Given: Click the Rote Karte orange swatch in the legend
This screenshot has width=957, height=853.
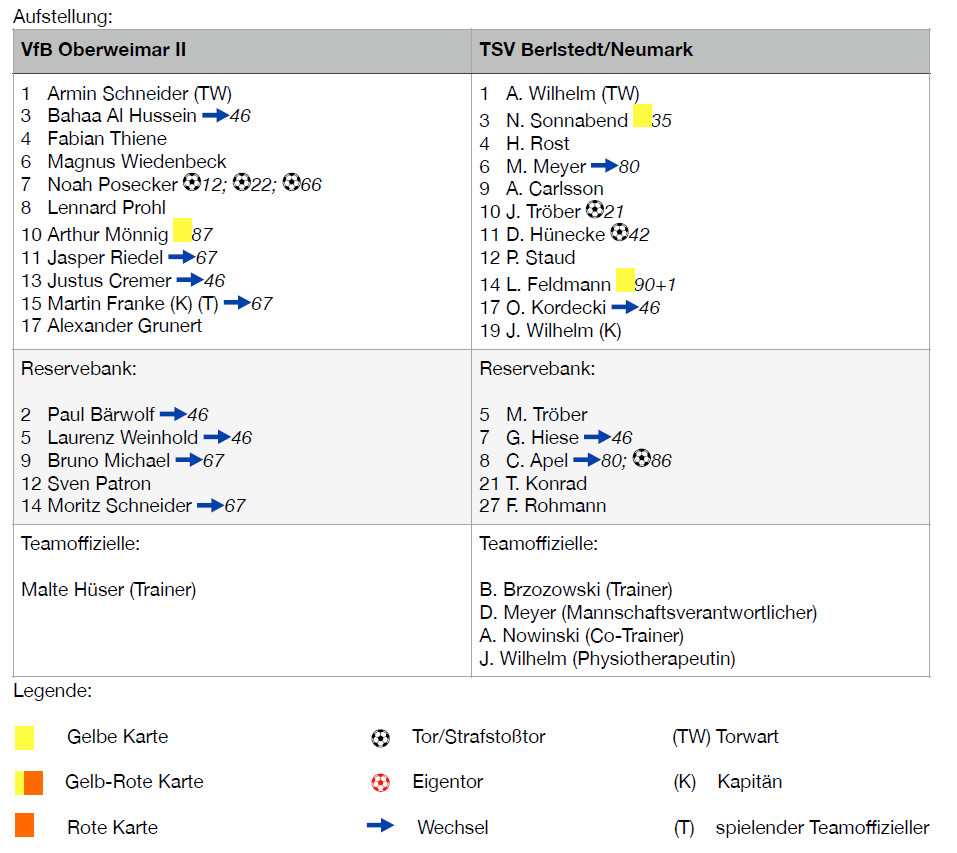Looking at the screenshot, I should click(25, 826).
